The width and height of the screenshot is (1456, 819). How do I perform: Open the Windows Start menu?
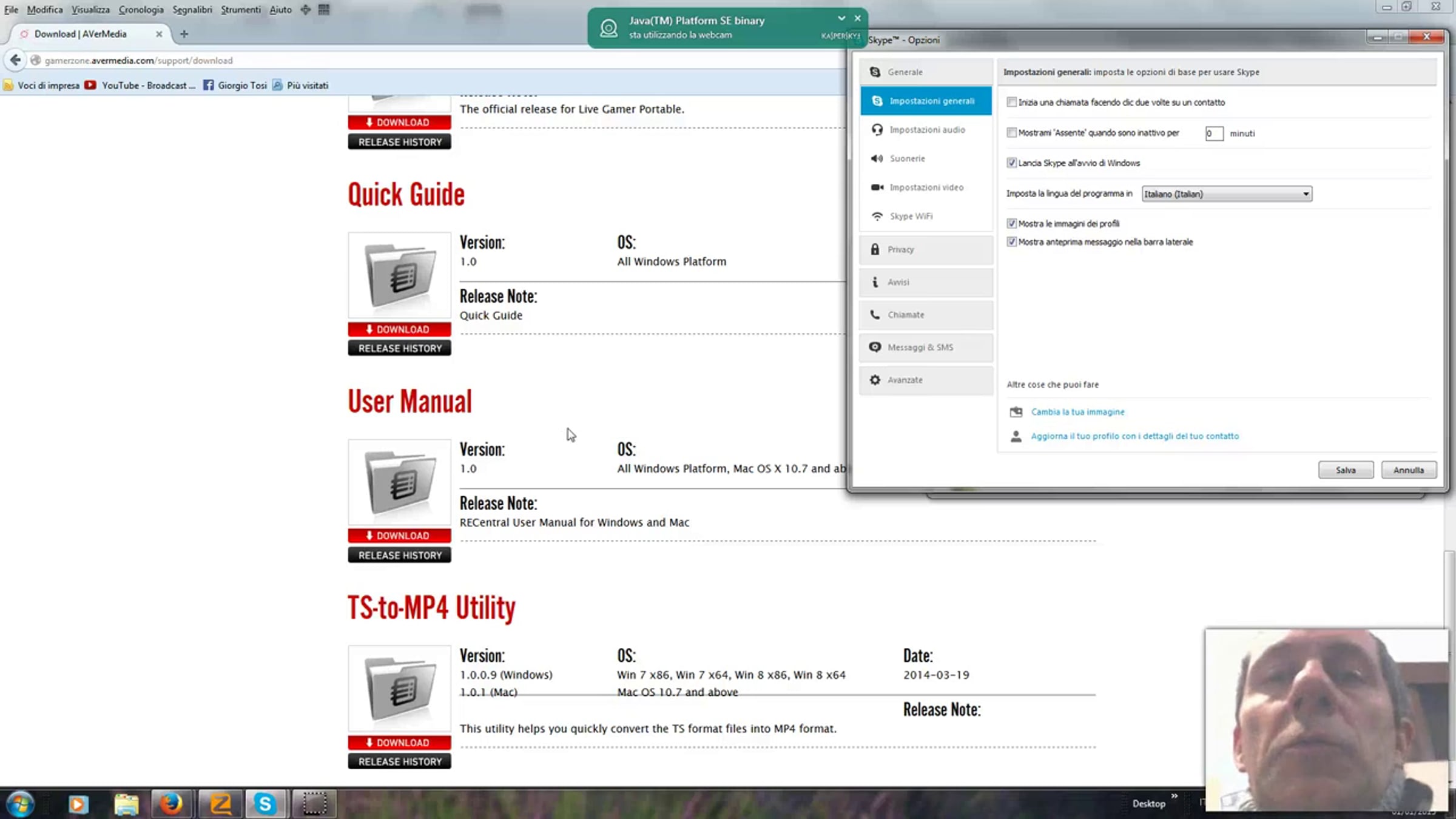20,804
